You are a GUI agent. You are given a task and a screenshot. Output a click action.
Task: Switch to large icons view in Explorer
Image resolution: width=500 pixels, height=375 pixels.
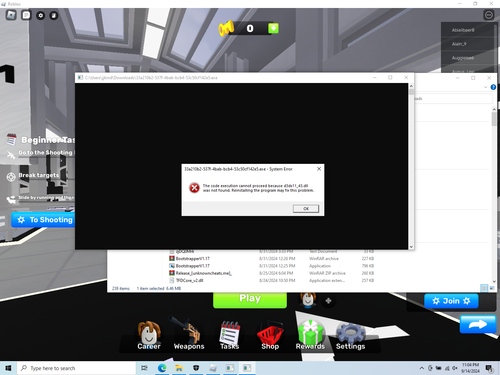click(491, 288)
